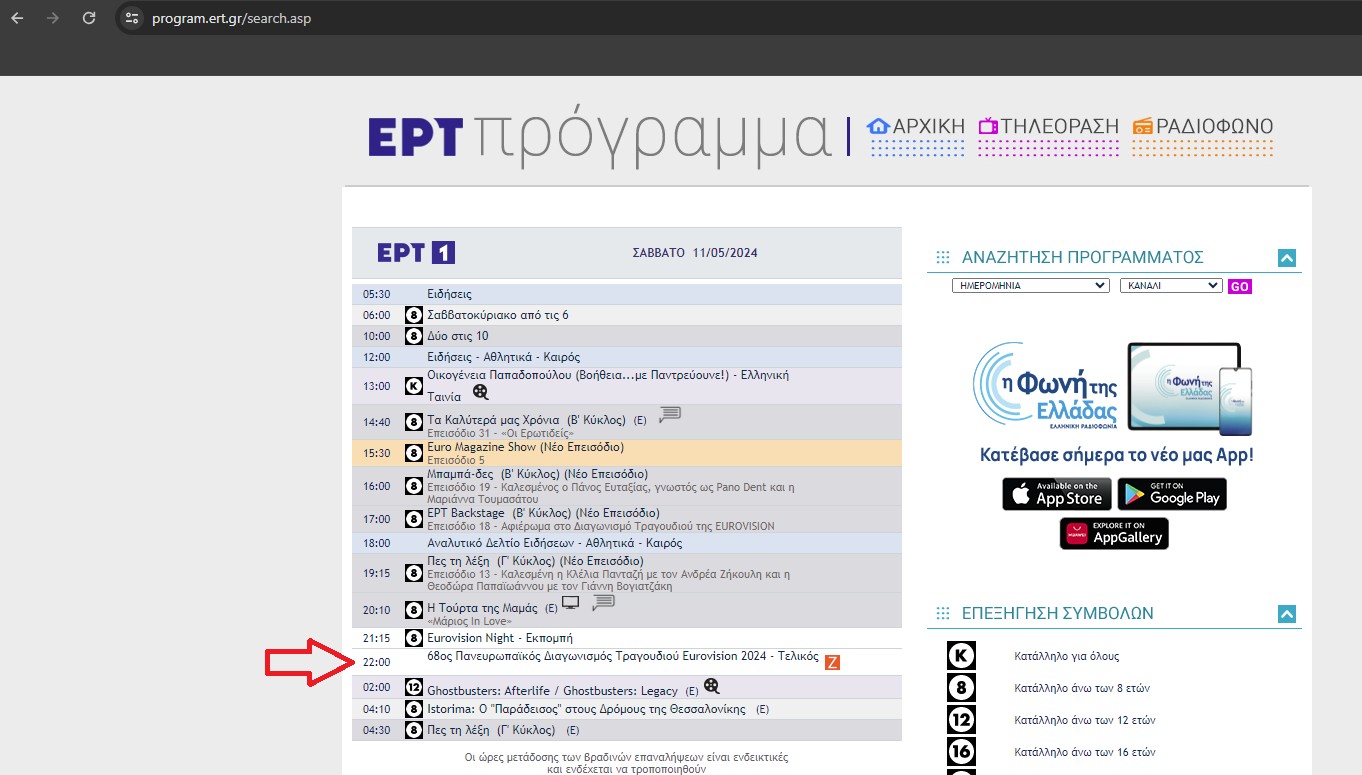Viewport: 1362px width, 775px height.
Task: Click Αναλυτικό Δελτίο Ειδήσεων - Αθλητικά - Καιρός
Action: (555, 543)
